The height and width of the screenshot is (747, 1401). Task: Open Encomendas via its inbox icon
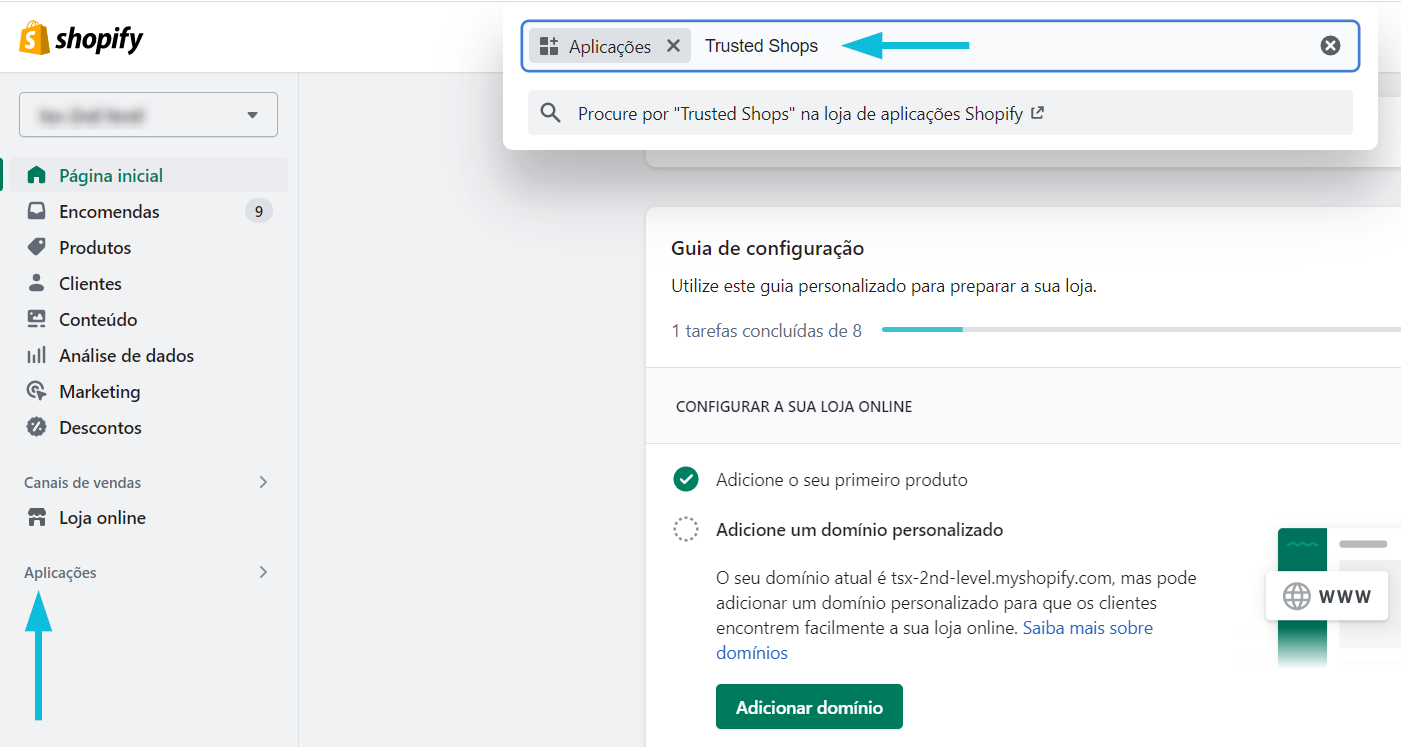(x=36, y=211)
